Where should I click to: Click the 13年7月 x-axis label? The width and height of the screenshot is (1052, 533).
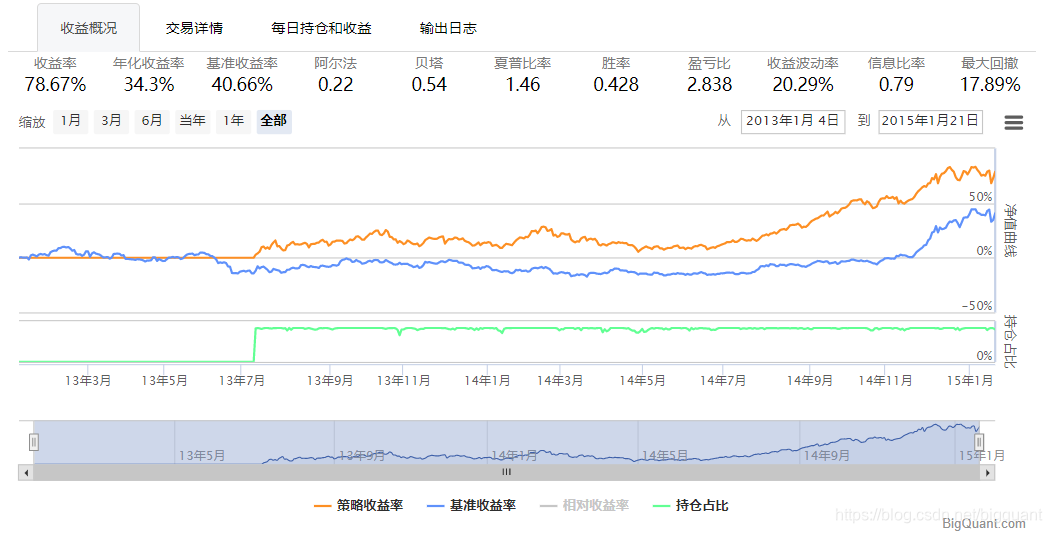tap(242, 381)
